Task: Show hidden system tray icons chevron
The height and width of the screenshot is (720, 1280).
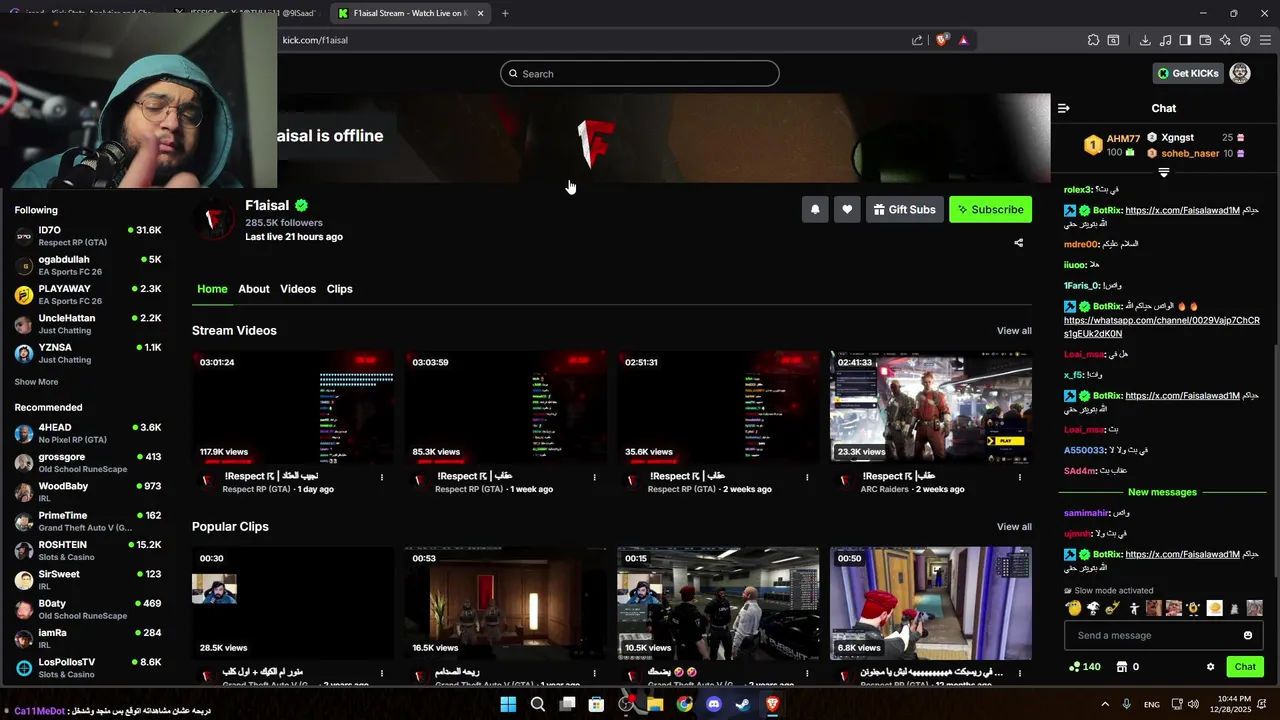Action: 1105,704
